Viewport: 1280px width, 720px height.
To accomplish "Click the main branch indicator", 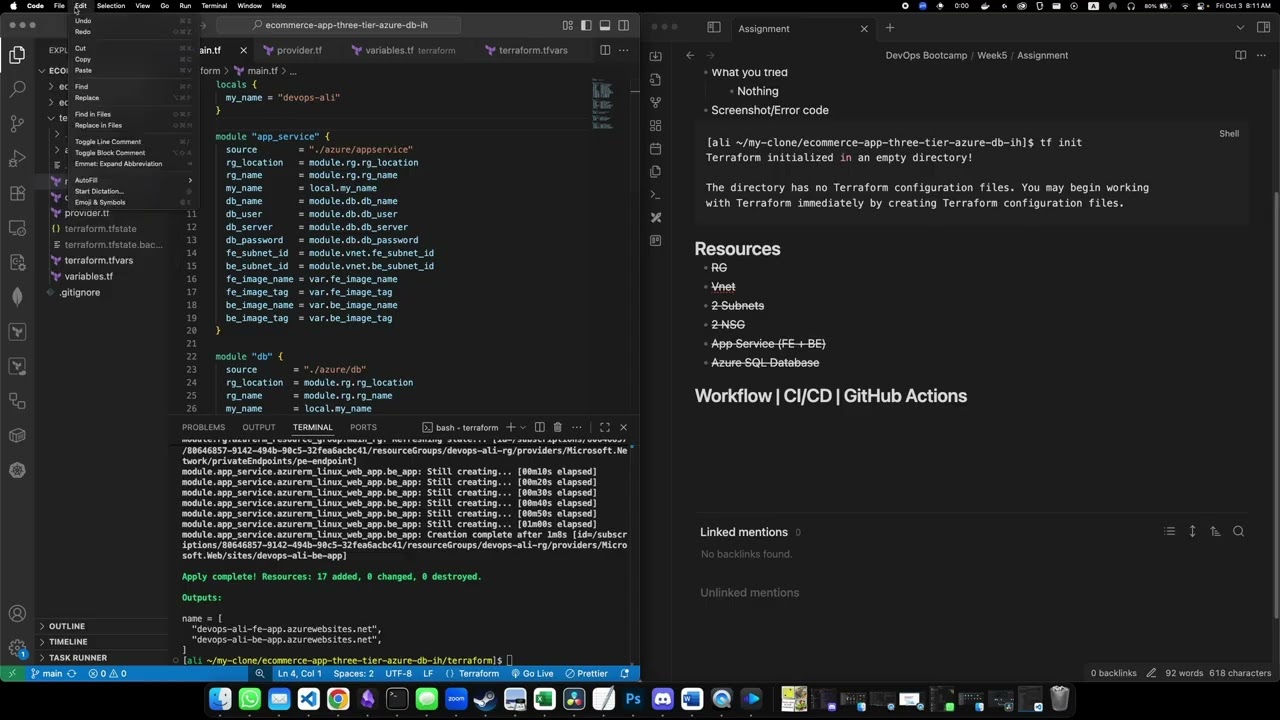I will [46, 673].
